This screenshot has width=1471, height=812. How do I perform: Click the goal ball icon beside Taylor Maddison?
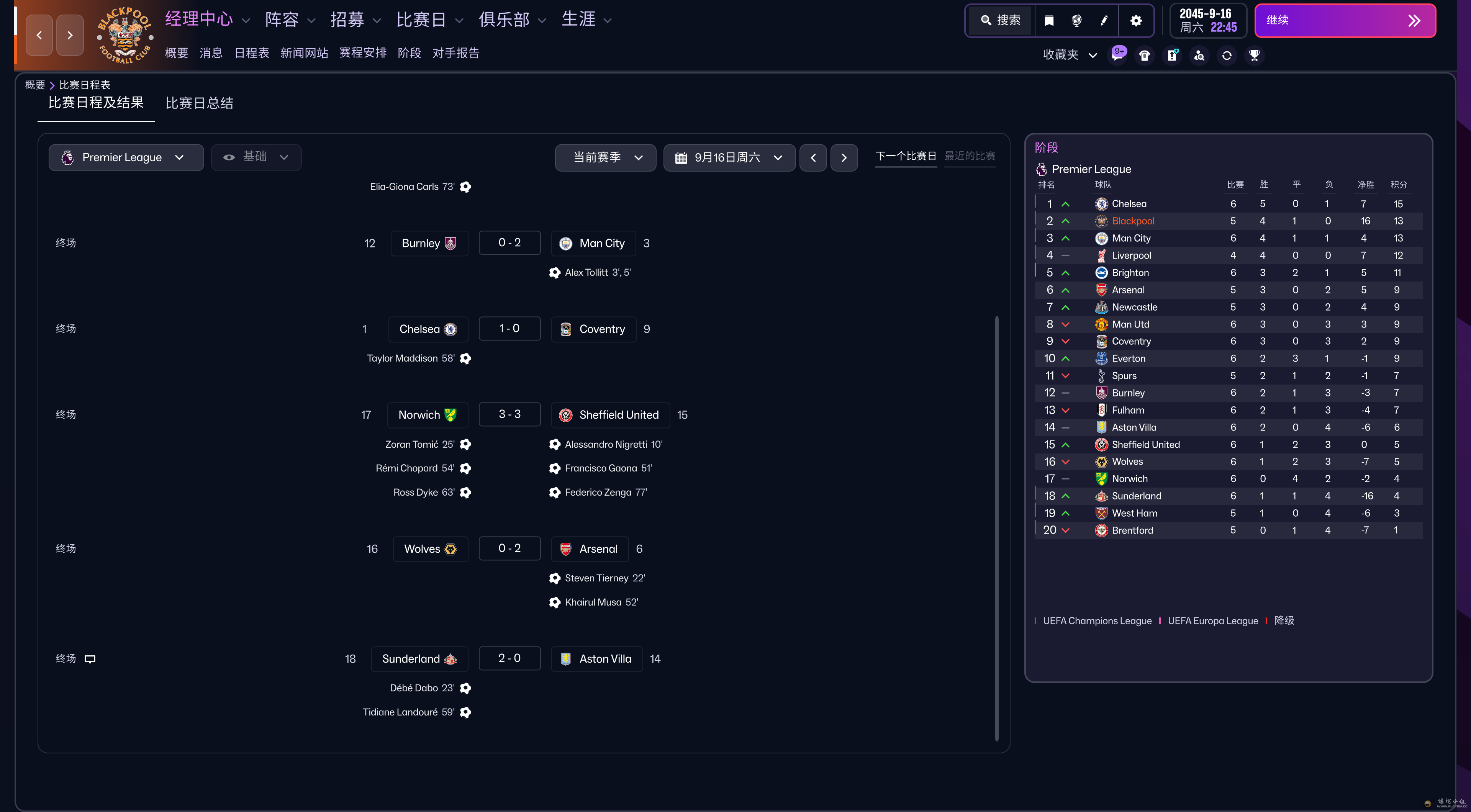tap(465, 359)
